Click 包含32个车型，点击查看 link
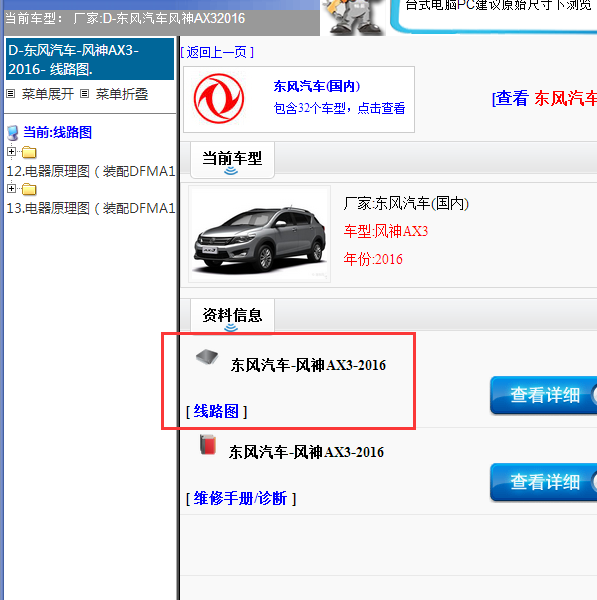The width and height of the screenshot is (597, 600). click(x=339, y=108)
